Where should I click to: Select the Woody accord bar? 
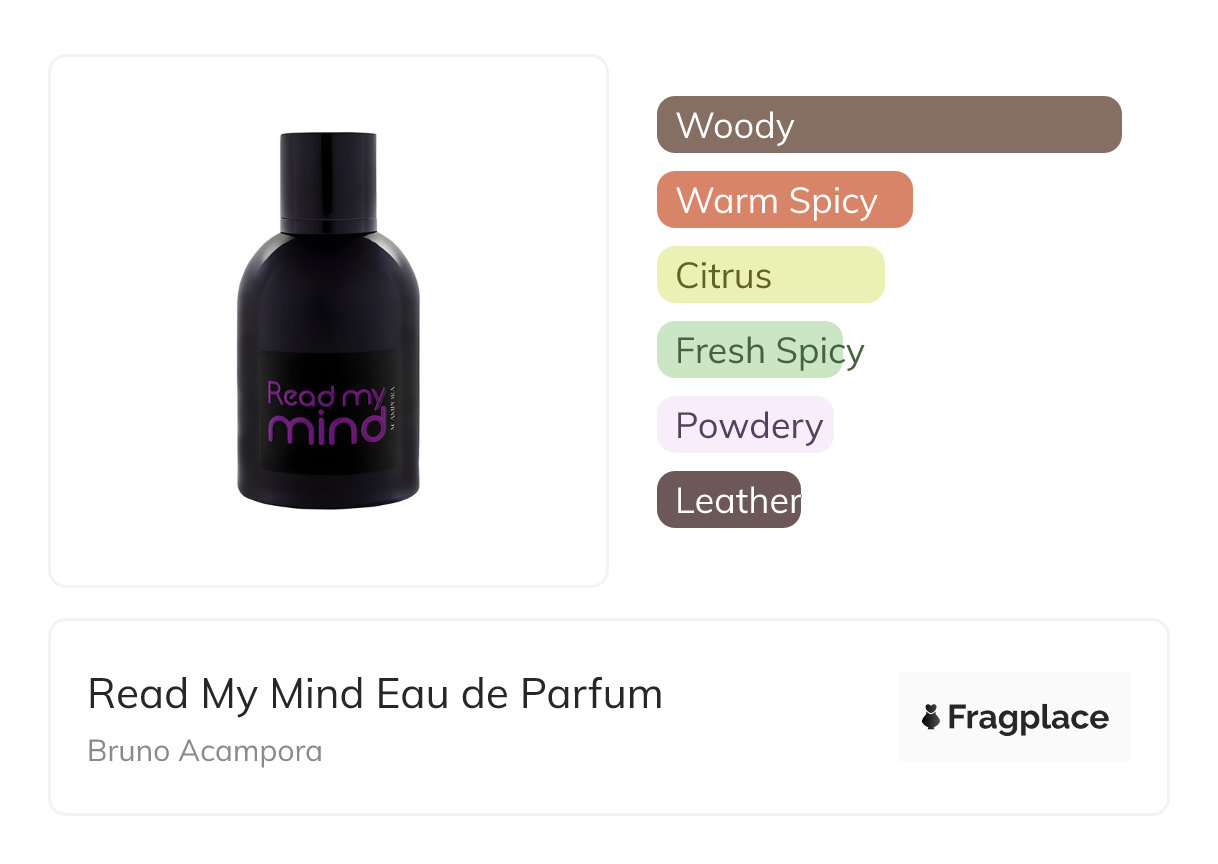click(x=889, y=125)
